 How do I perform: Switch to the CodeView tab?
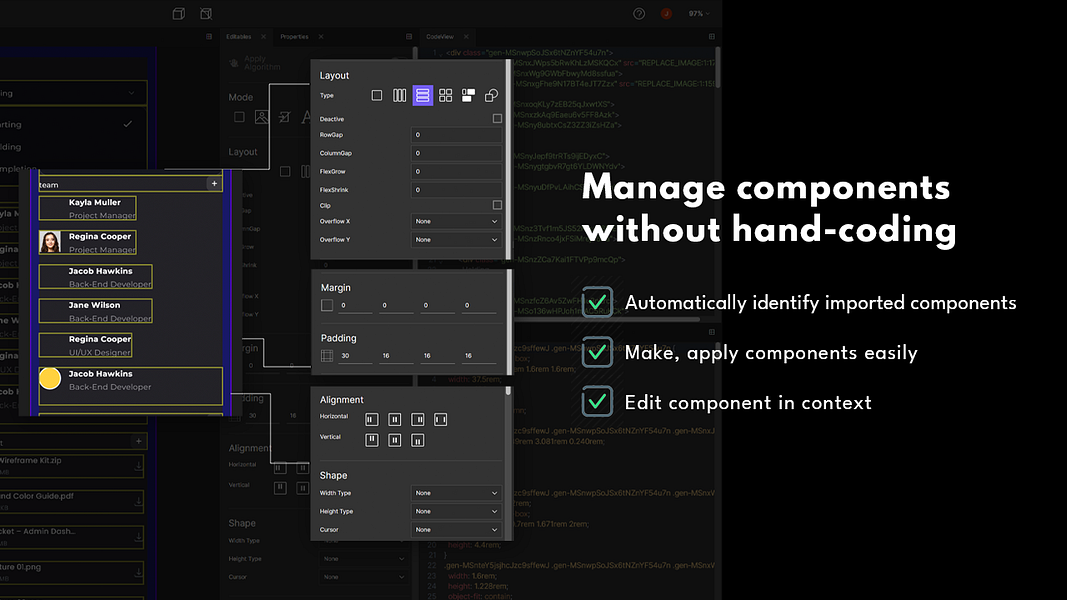(x=442, y=36)
